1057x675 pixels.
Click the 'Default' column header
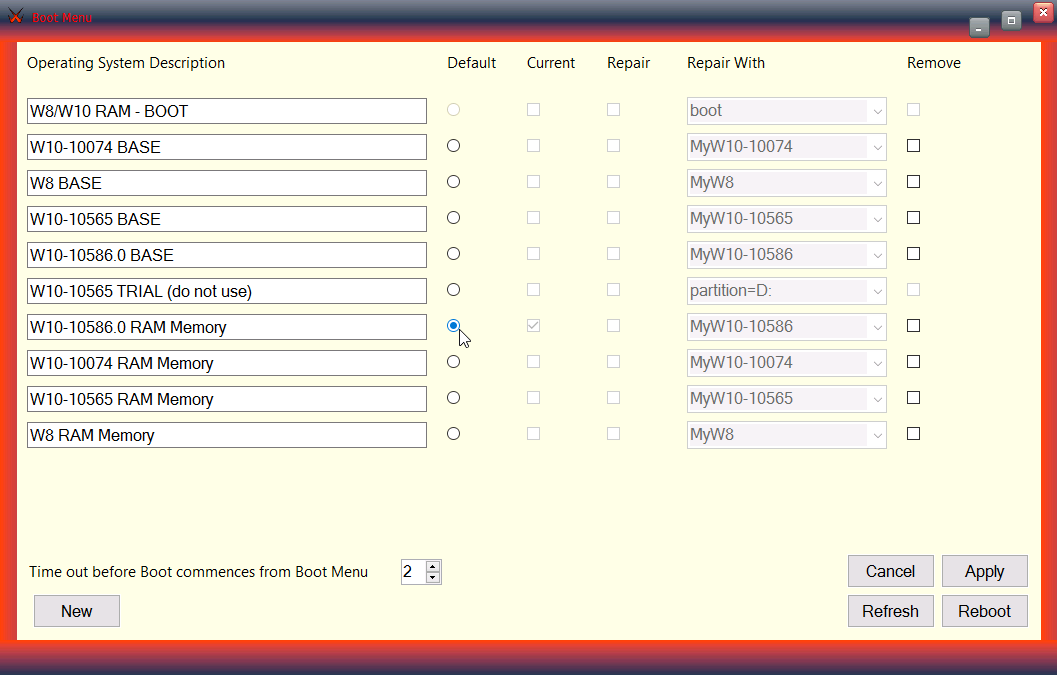471,63
